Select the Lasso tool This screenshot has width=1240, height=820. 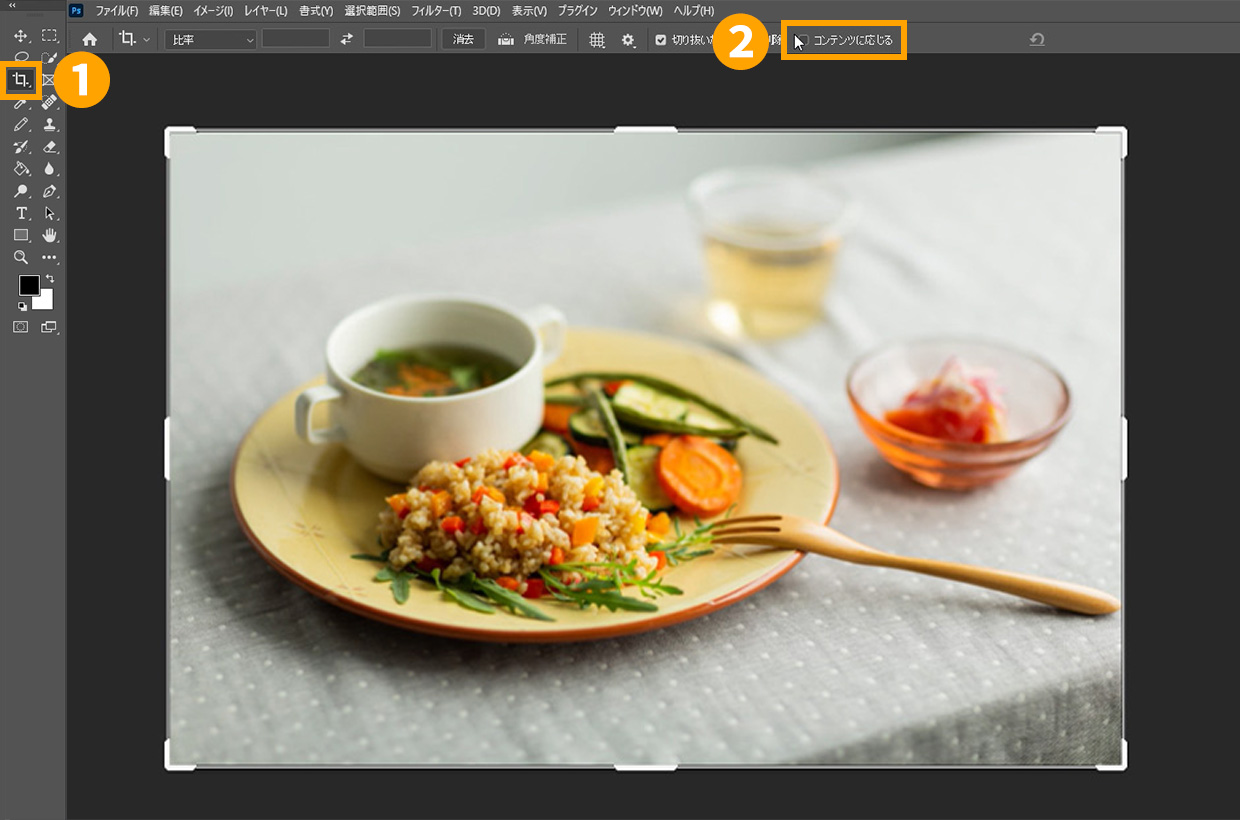tap(20, 57)
